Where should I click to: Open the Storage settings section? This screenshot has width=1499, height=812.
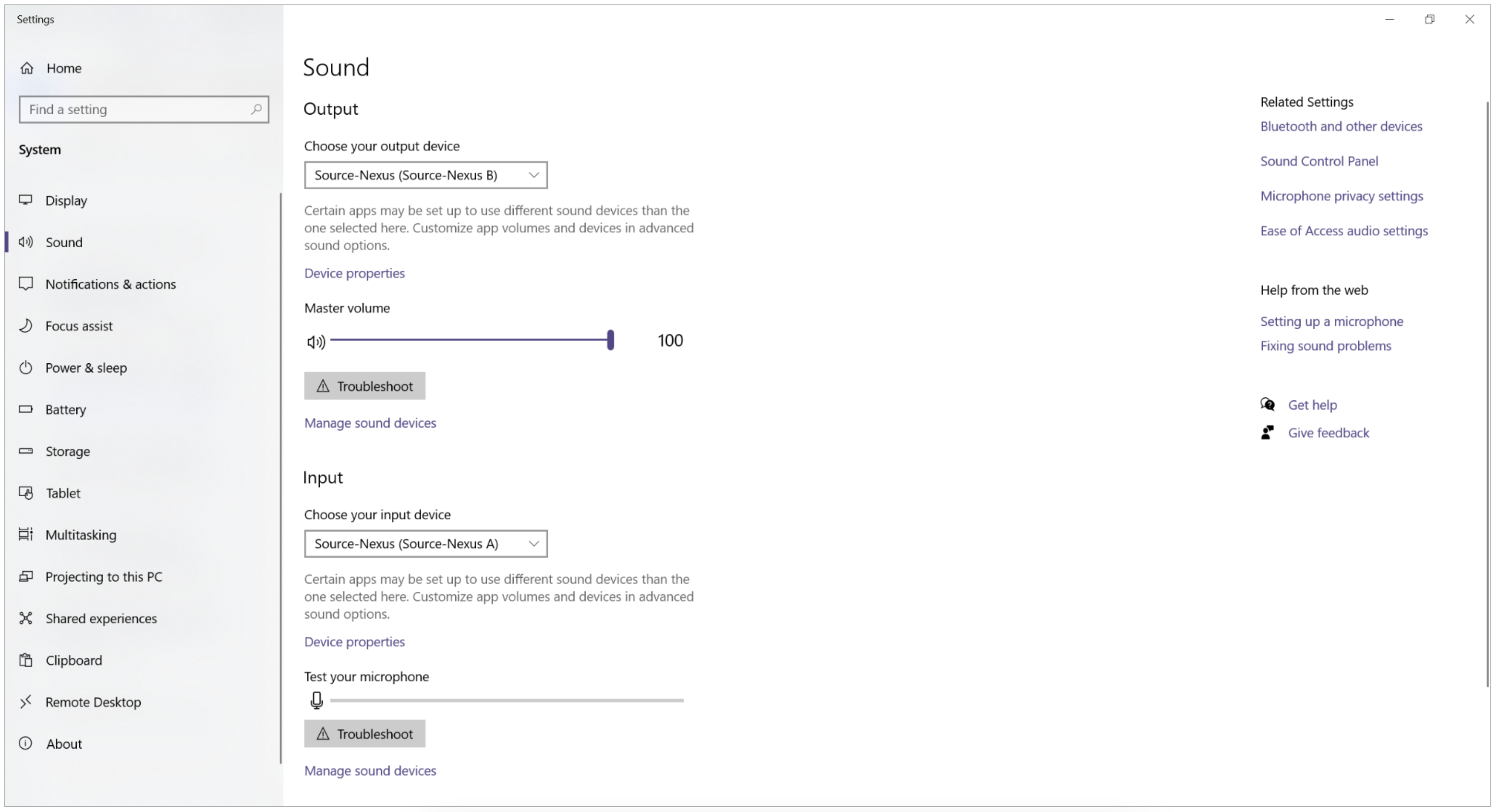(x=68, y=452)
